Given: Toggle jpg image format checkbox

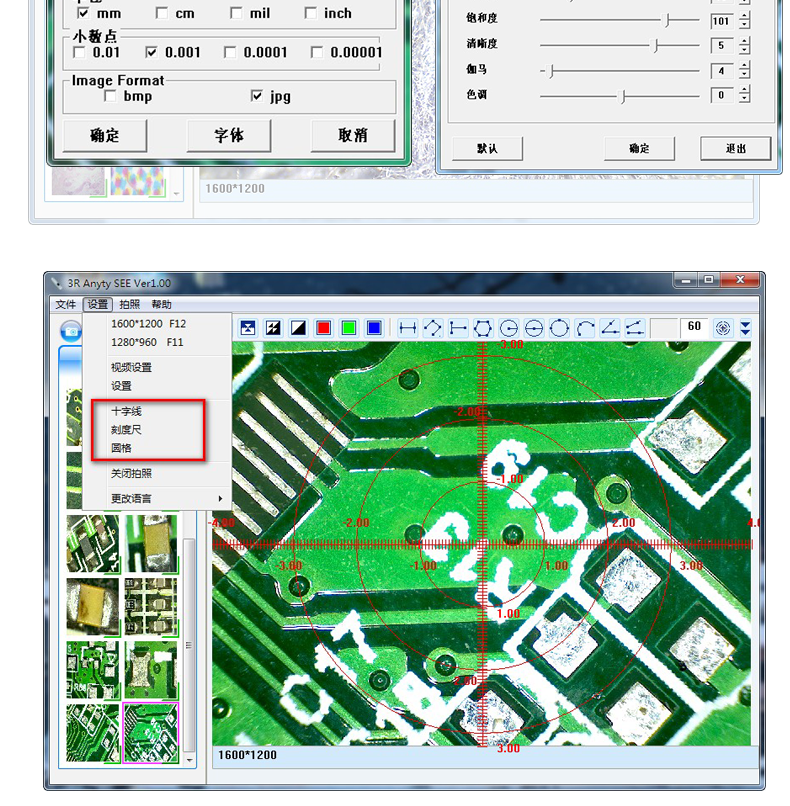Looking at the screenshot, I should pyautogui.click(x=256, y=96).
